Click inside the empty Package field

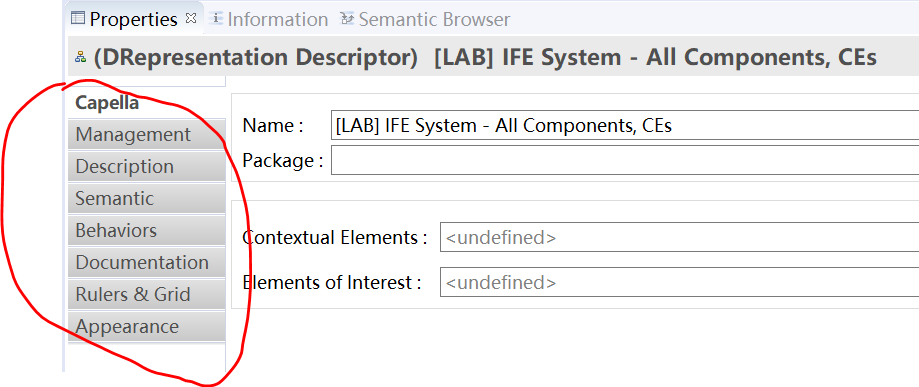pos(625,160)
